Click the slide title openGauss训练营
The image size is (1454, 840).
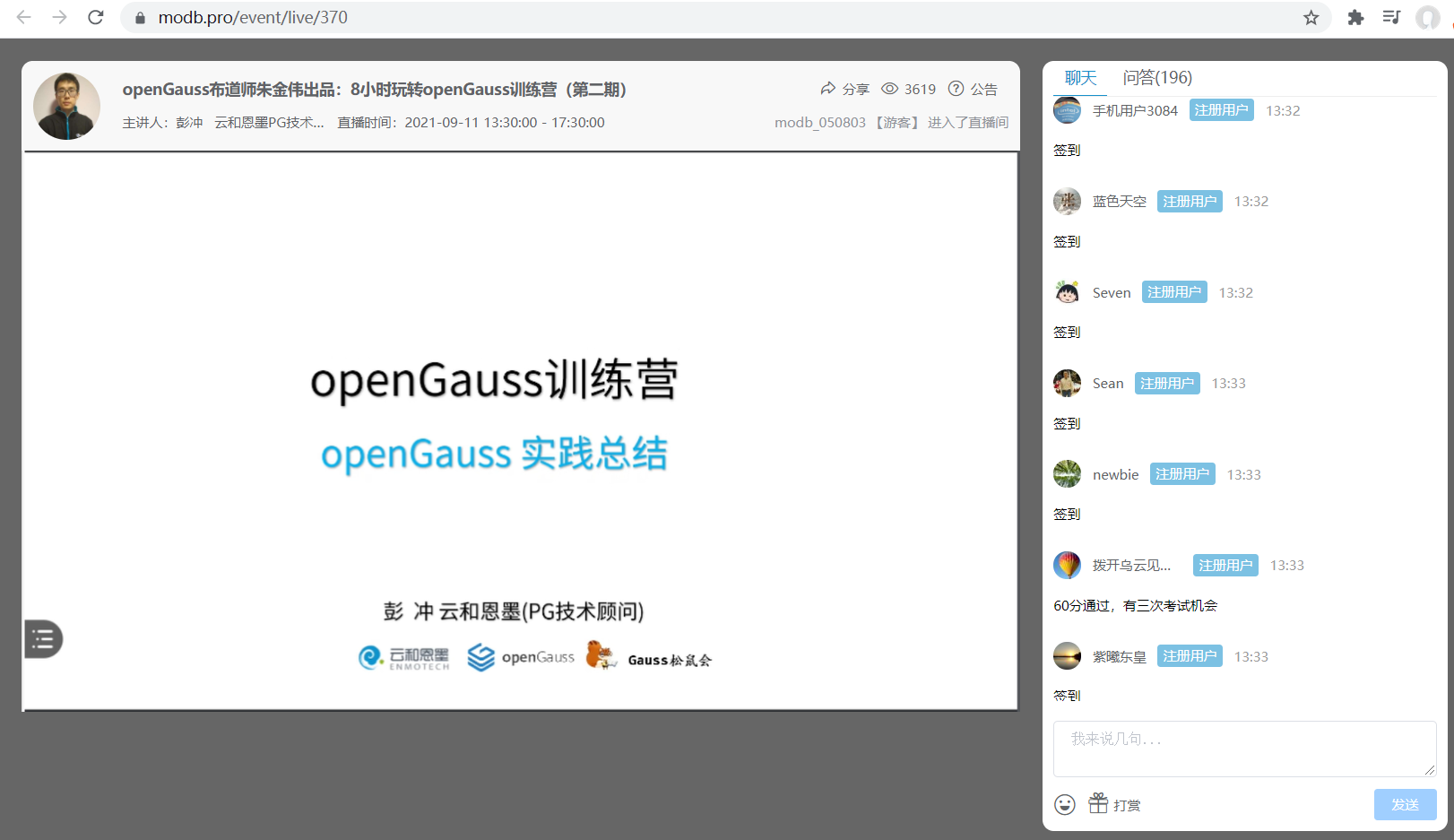(x=494, y=379)
